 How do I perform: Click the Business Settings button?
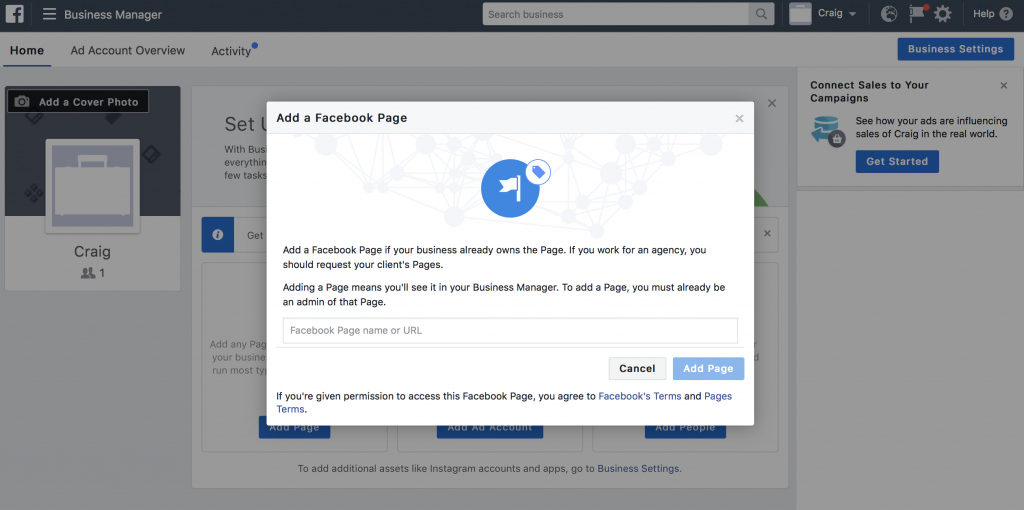(x=955, y=49)
